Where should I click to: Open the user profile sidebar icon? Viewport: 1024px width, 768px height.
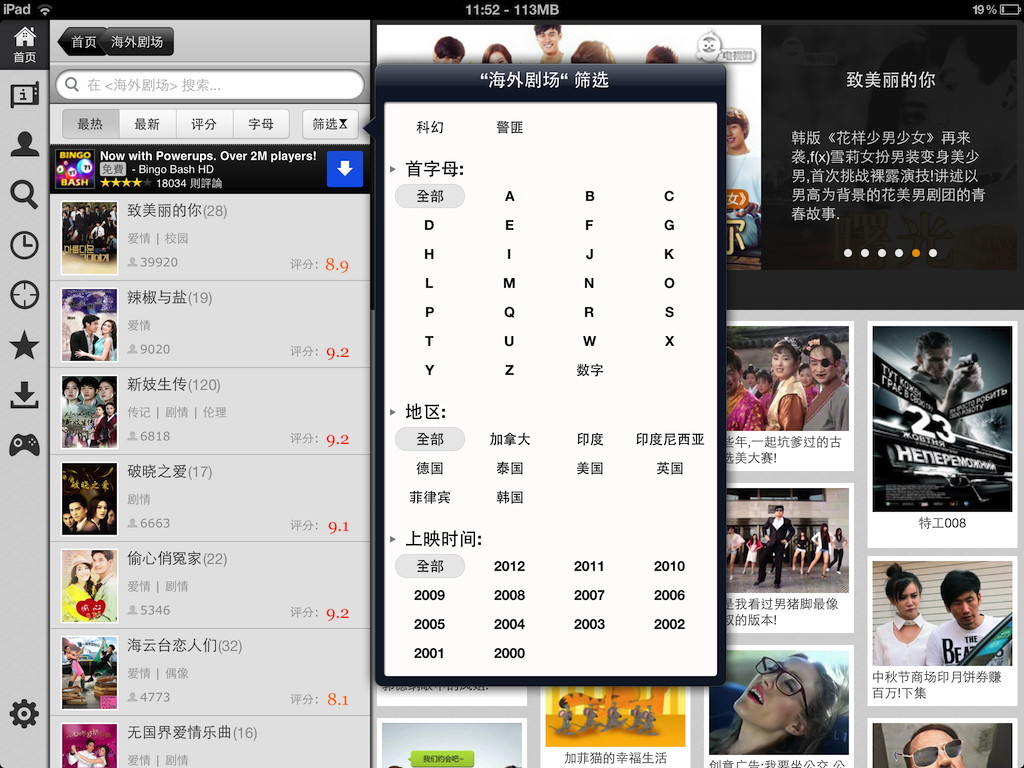[x=24, y=144]
